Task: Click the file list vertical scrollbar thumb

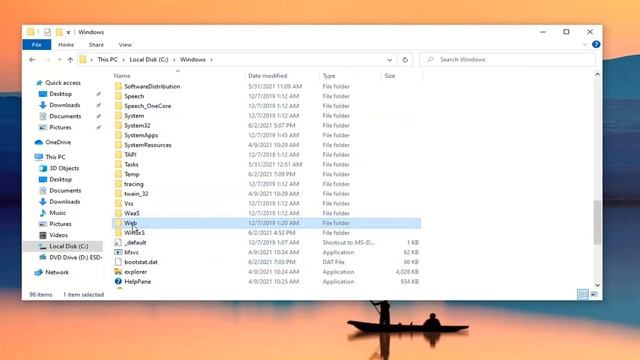Action: point(597,223)
